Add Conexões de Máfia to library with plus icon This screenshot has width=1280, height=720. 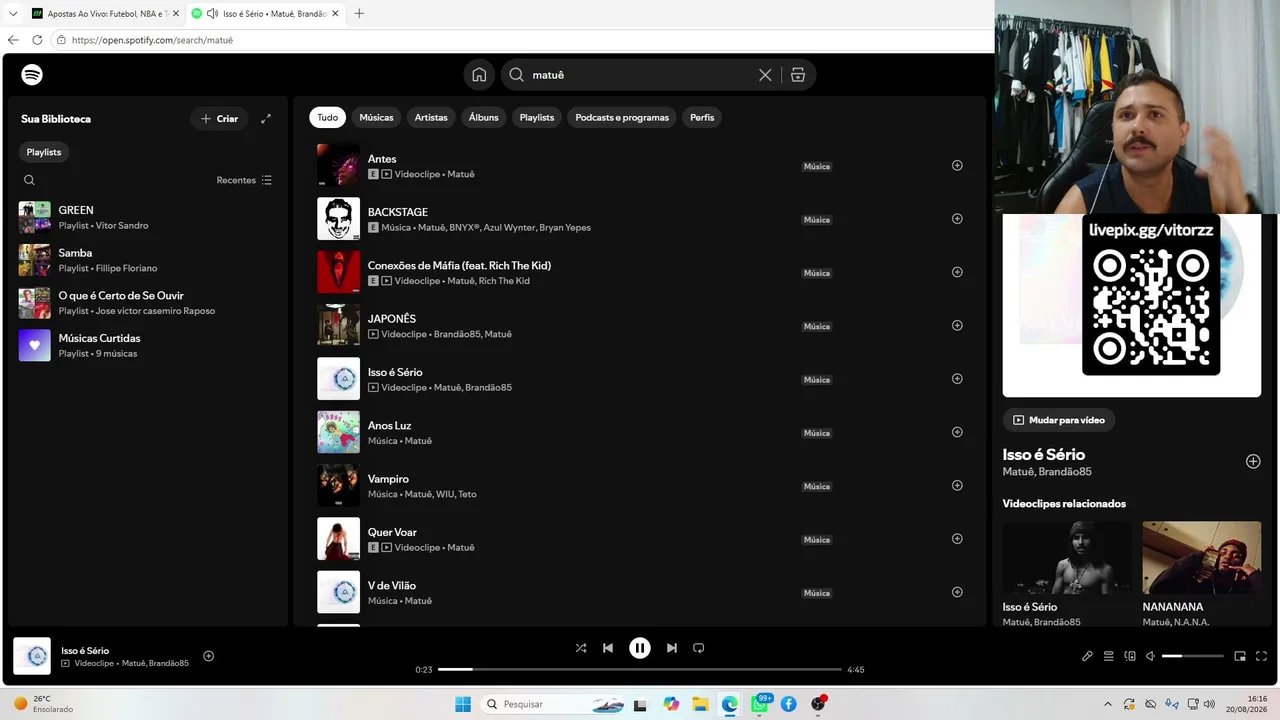pos(957,272)
